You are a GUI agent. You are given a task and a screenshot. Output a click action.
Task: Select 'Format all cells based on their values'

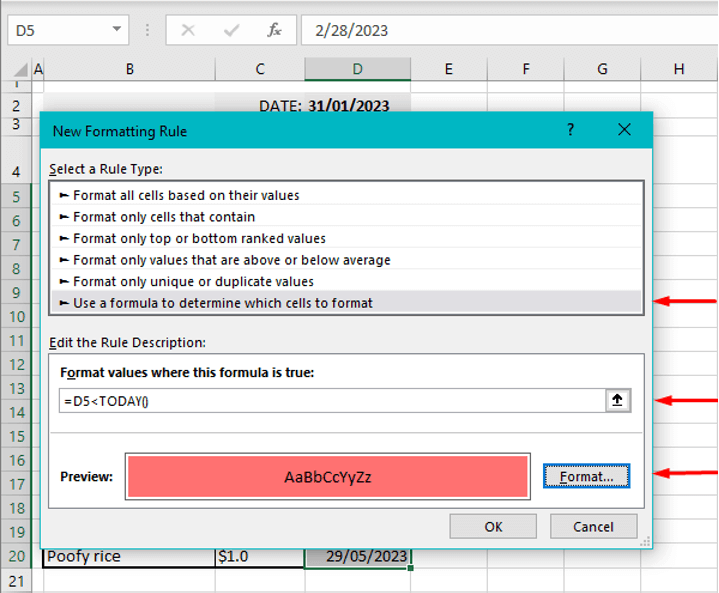186,195
